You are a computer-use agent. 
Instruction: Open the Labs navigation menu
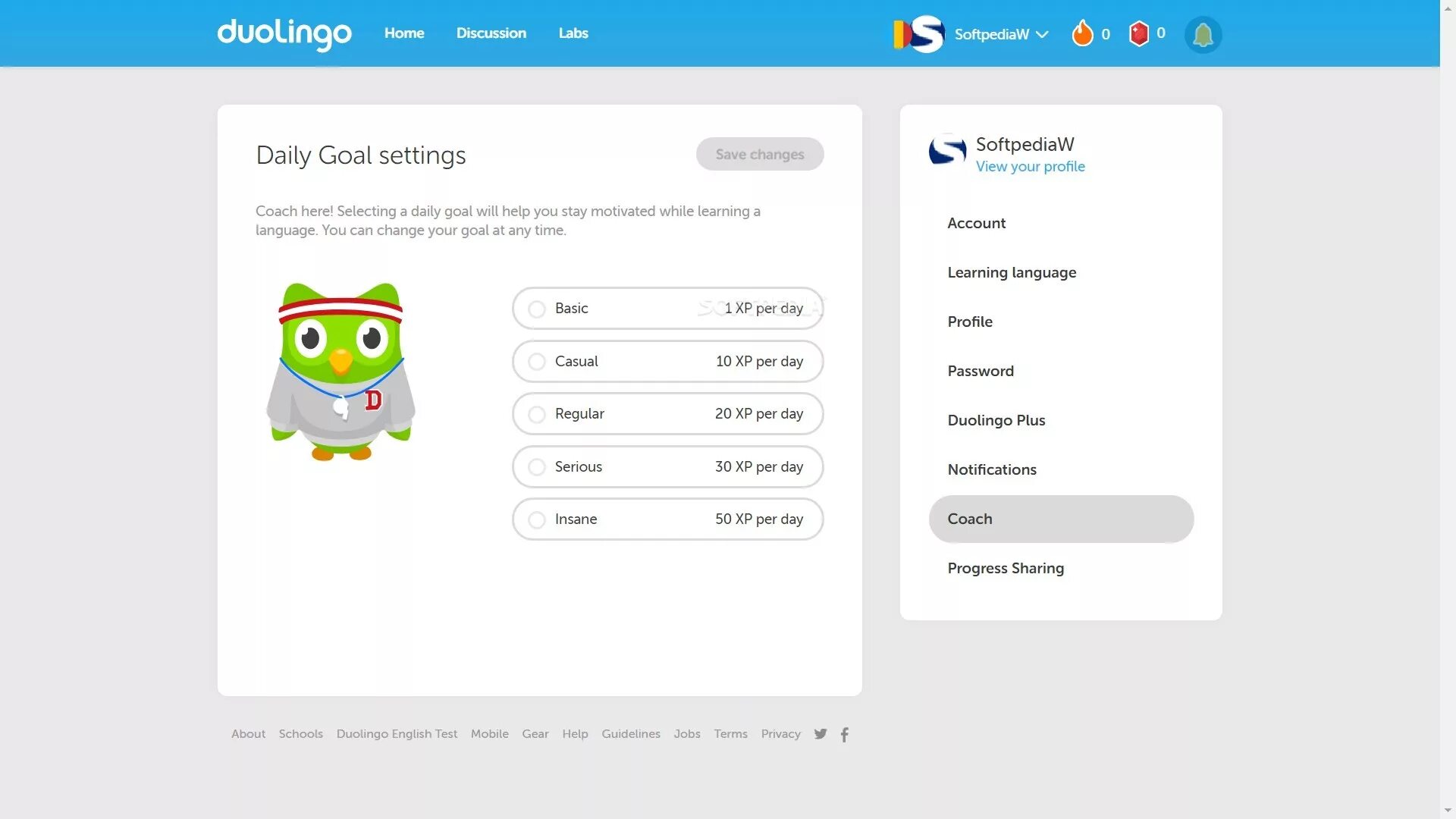pos(573,33)
